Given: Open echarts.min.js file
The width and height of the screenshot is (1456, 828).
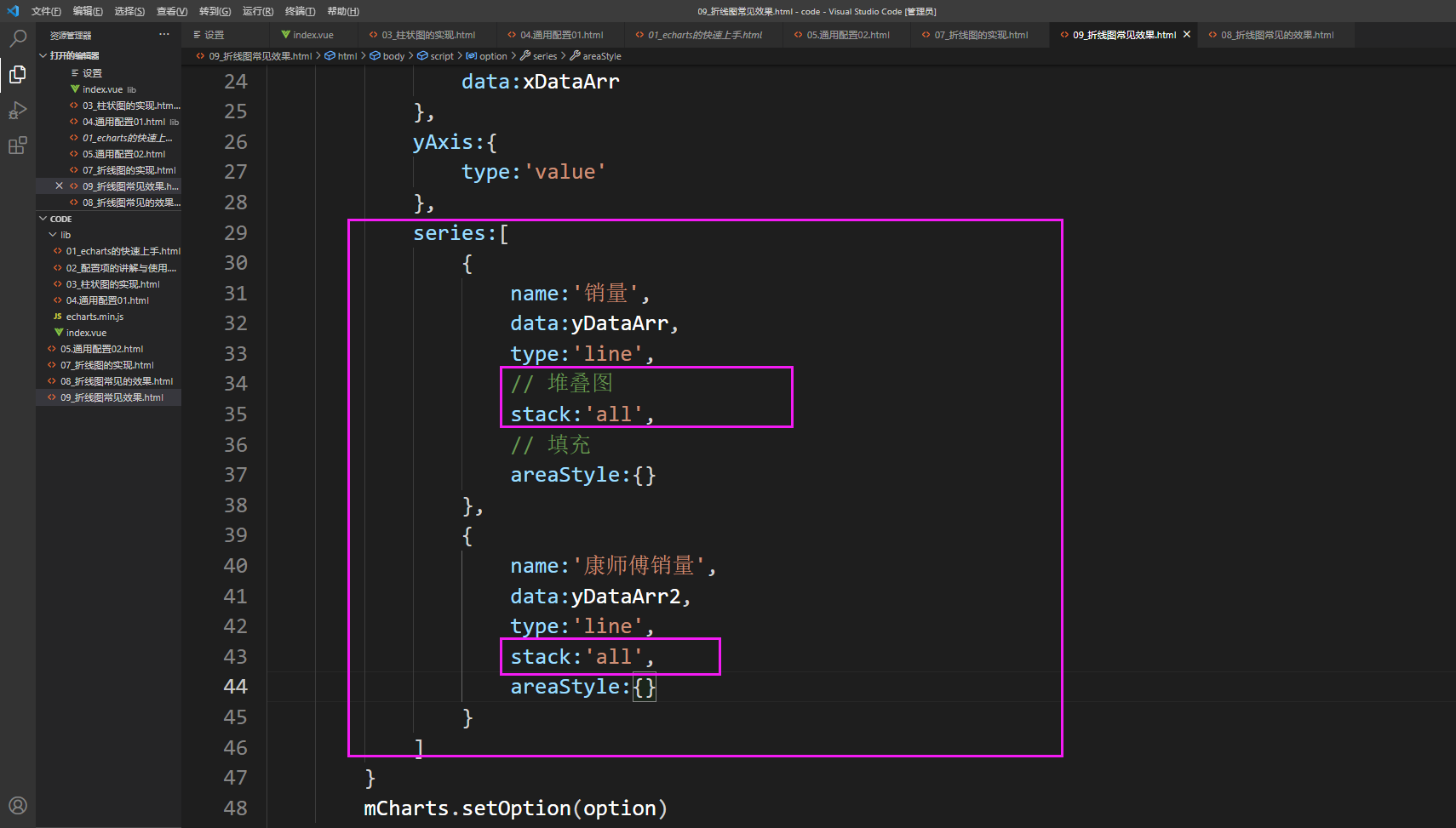Looking at the screenshot, I should 109,317.
